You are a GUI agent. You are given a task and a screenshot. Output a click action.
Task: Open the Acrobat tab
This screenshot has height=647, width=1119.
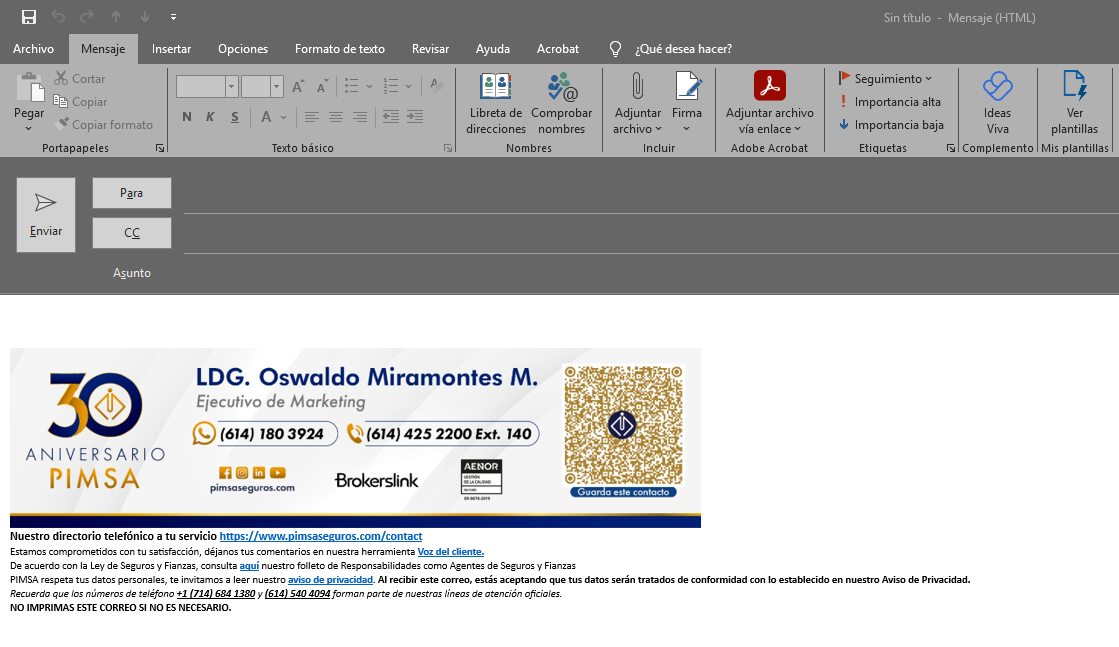coord(557,49)
